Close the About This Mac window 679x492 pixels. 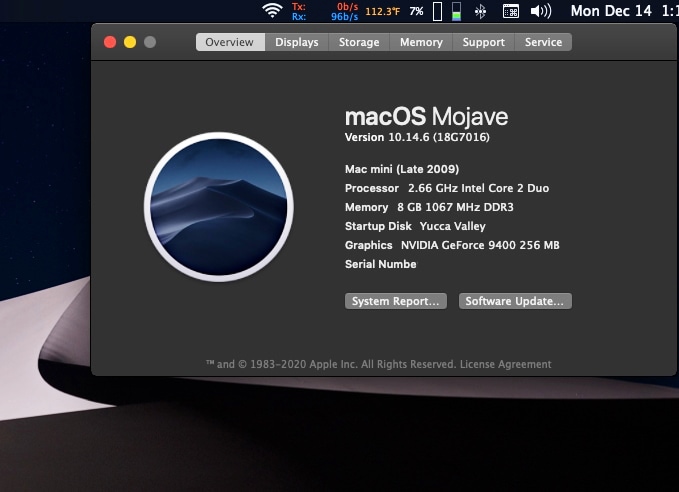tap(110, 42)
